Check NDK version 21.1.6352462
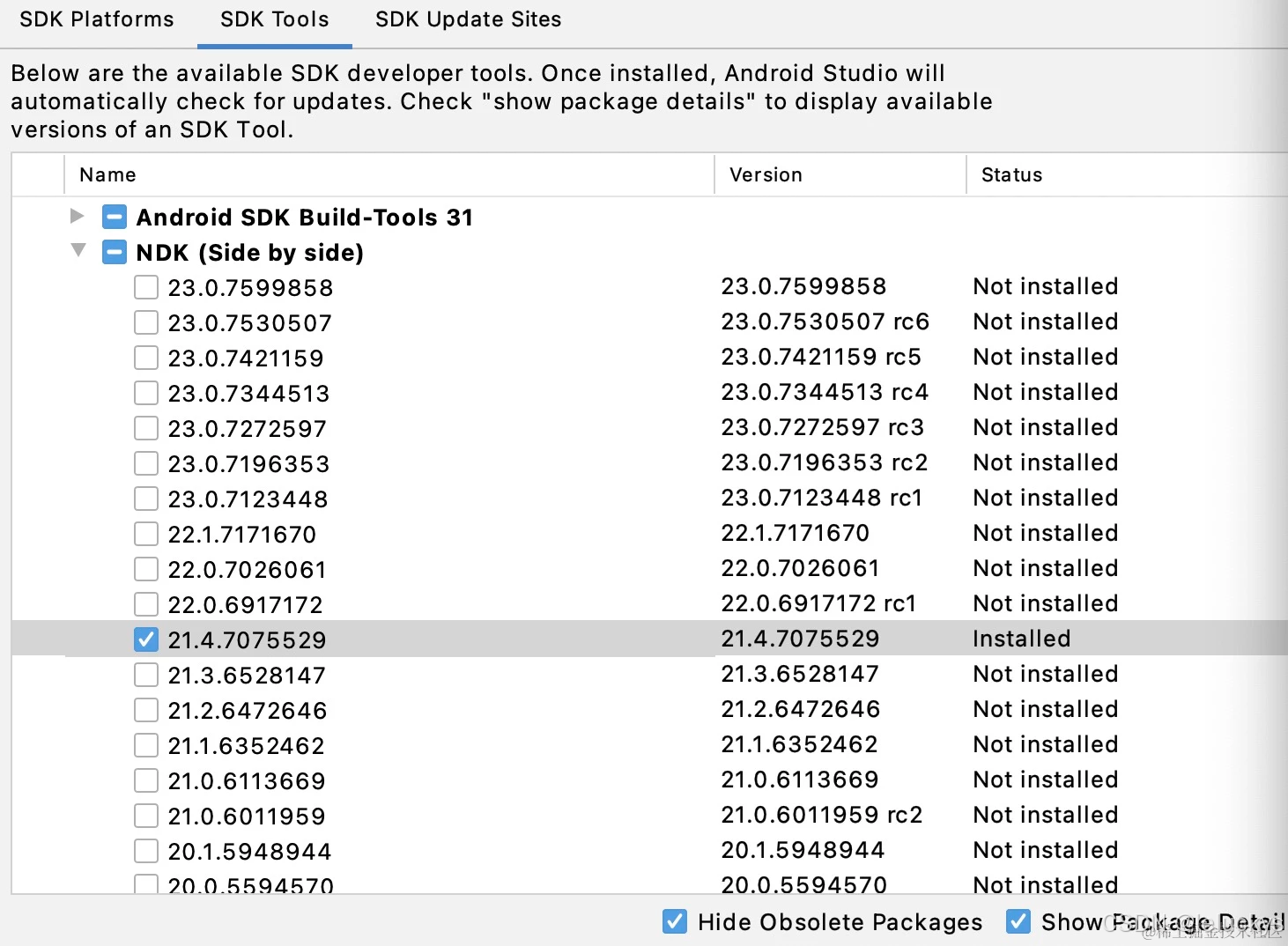This screenshot has height=946, width=1288. [146, 745]
